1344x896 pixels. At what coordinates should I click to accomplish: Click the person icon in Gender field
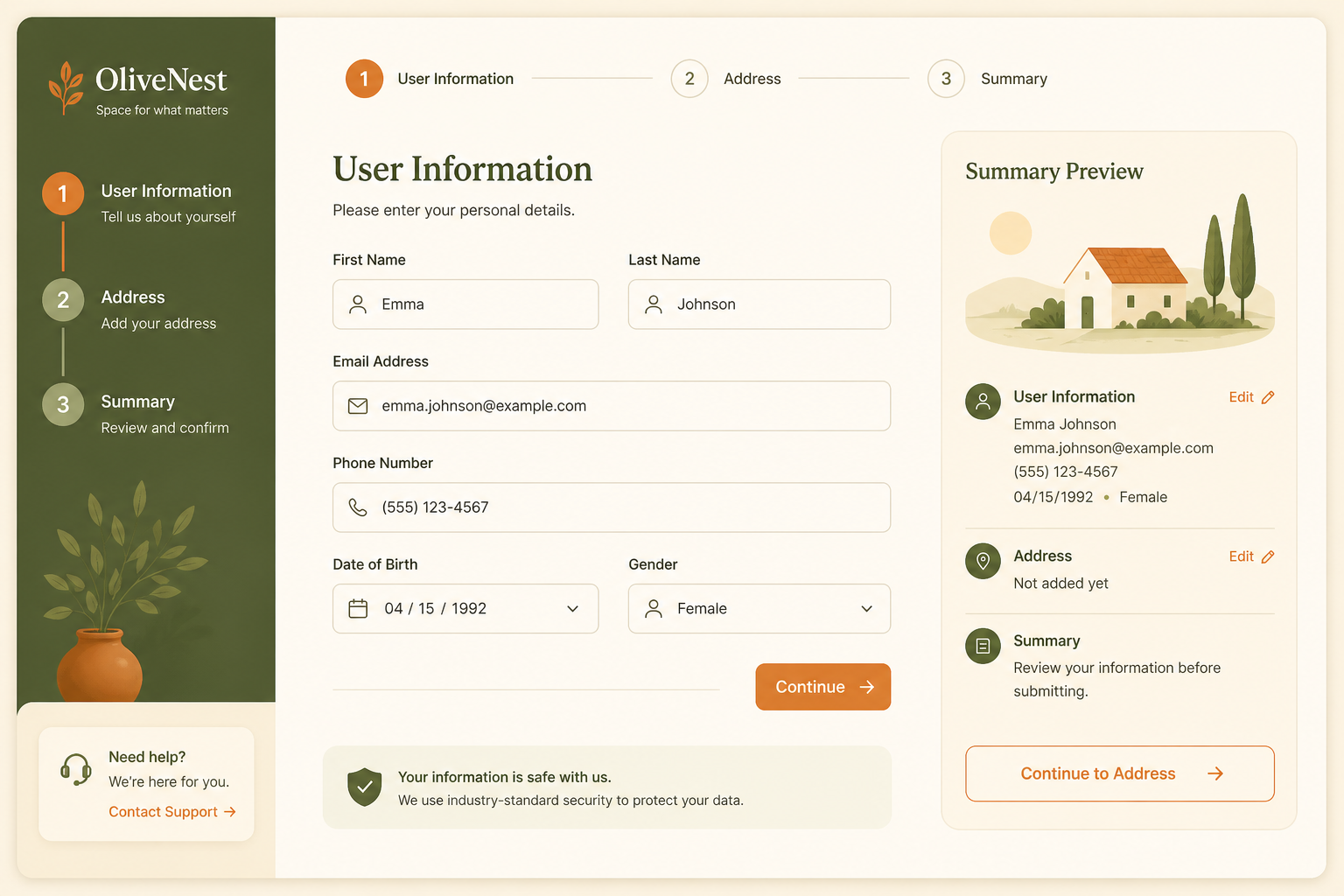coord(654,608)
